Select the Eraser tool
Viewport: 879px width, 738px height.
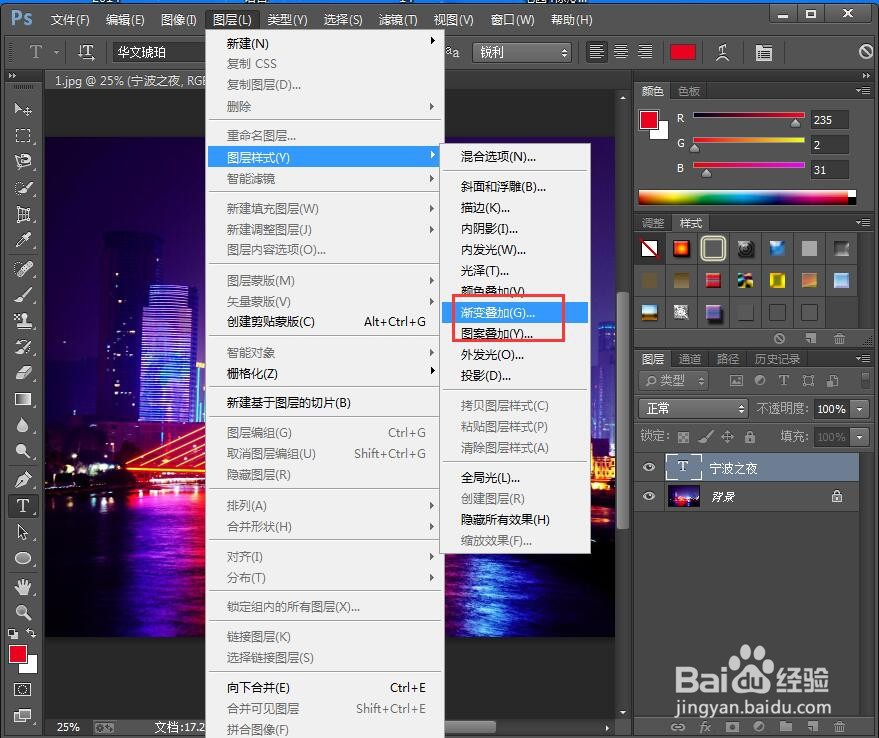(x=22, y=373)
